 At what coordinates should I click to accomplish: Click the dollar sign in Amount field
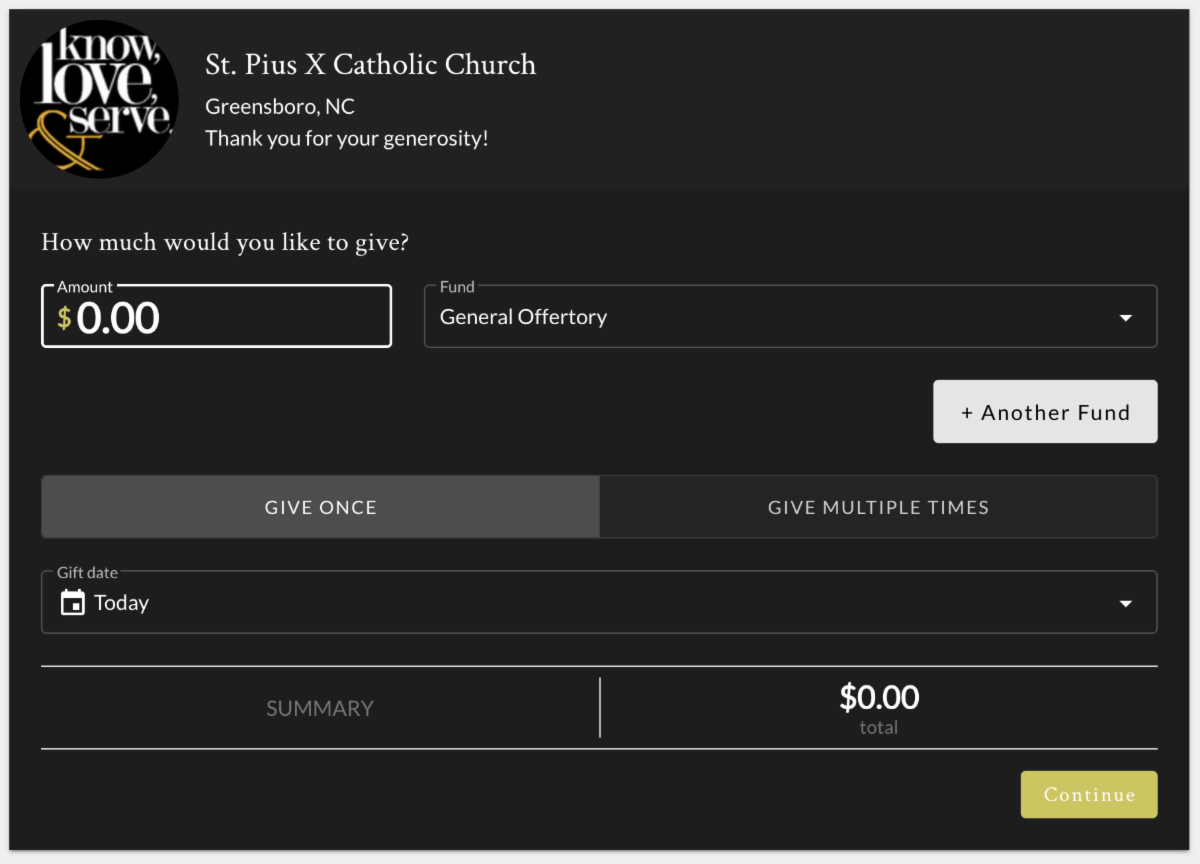[64, 318]
